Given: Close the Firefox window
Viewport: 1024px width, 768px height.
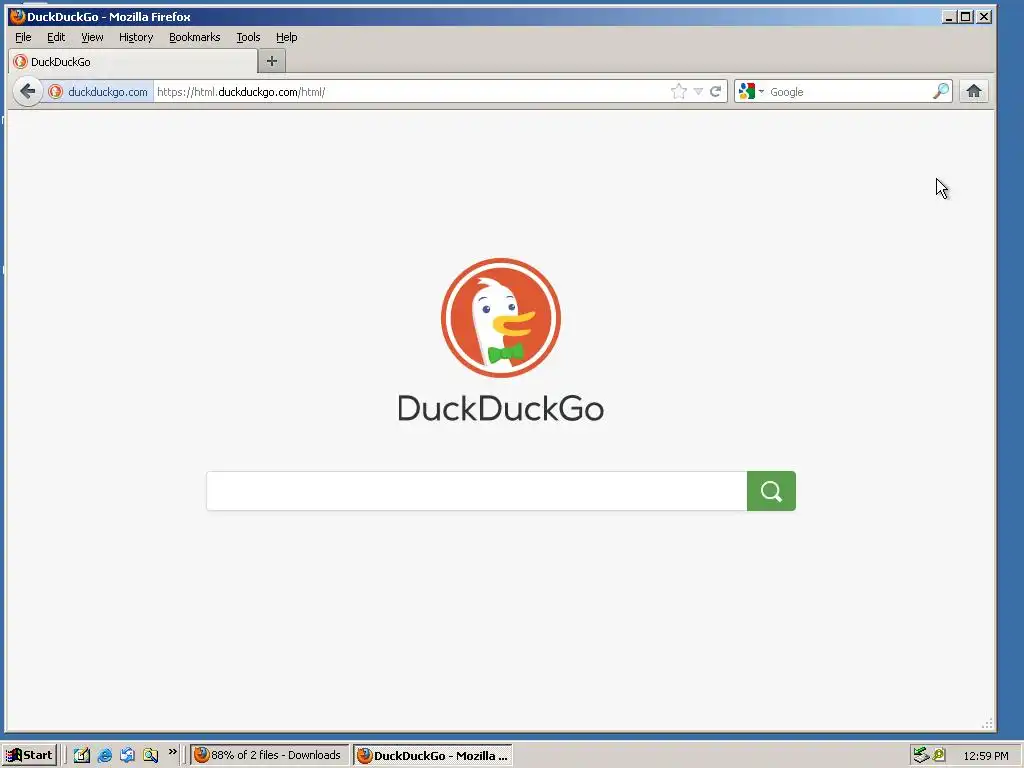Looking at the screenshot, I should 984,16.
